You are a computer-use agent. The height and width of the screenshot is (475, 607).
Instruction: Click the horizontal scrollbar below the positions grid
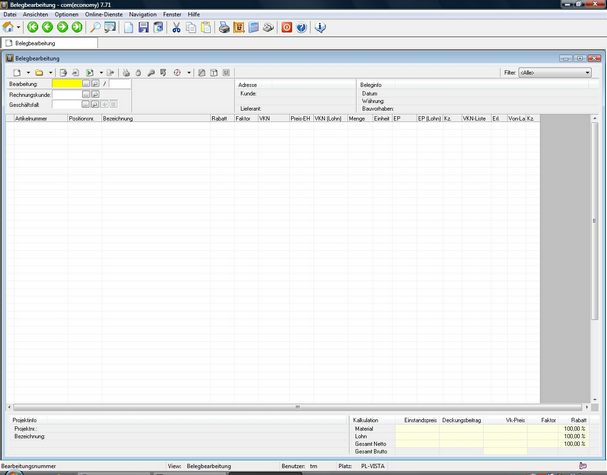tap(297, 407)
